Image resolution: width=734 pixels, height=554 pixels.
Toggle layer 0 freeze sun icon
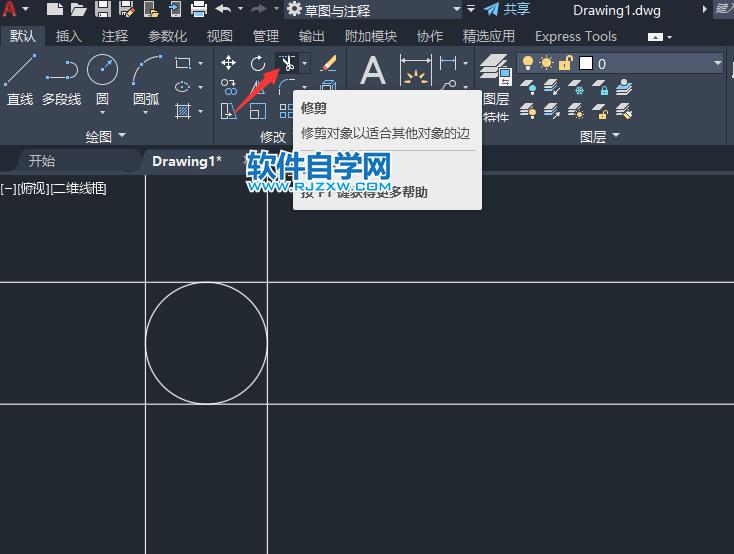click(546, 63)
